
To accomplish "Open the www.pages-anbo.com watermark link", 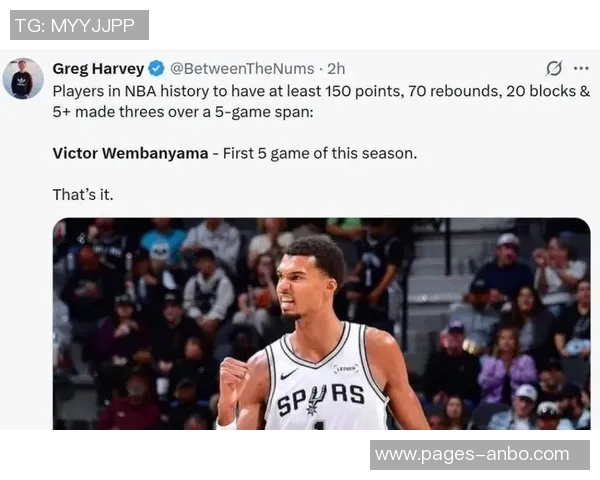I will coord(479,455).
